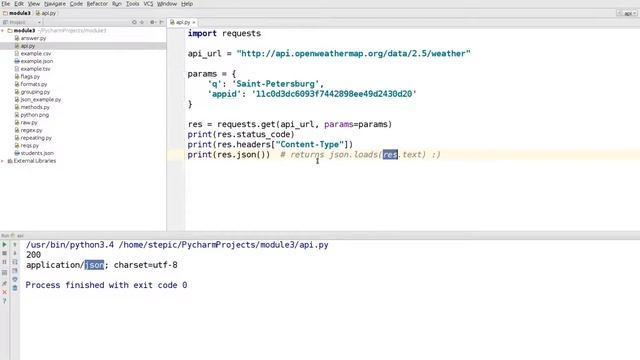This screenshot has width=640, height=360.
Task: Click module3 breadcrumb in navigation bar
Action: click(x=17, y=13)
